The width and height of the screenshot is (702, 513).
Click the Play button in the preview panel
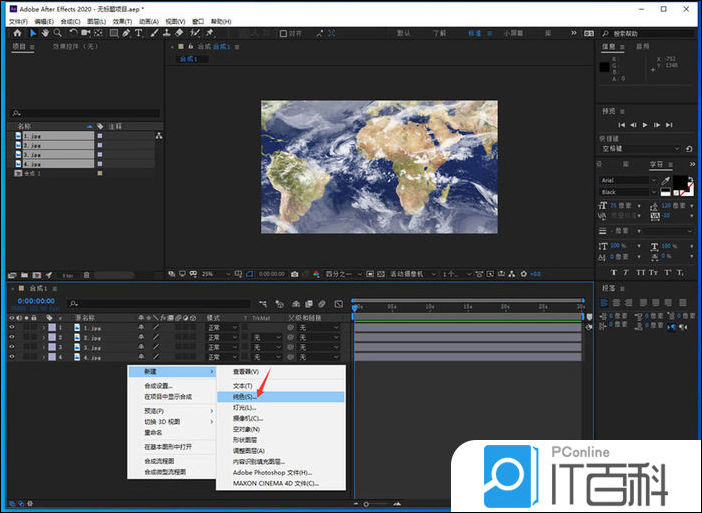coord(645,125)
